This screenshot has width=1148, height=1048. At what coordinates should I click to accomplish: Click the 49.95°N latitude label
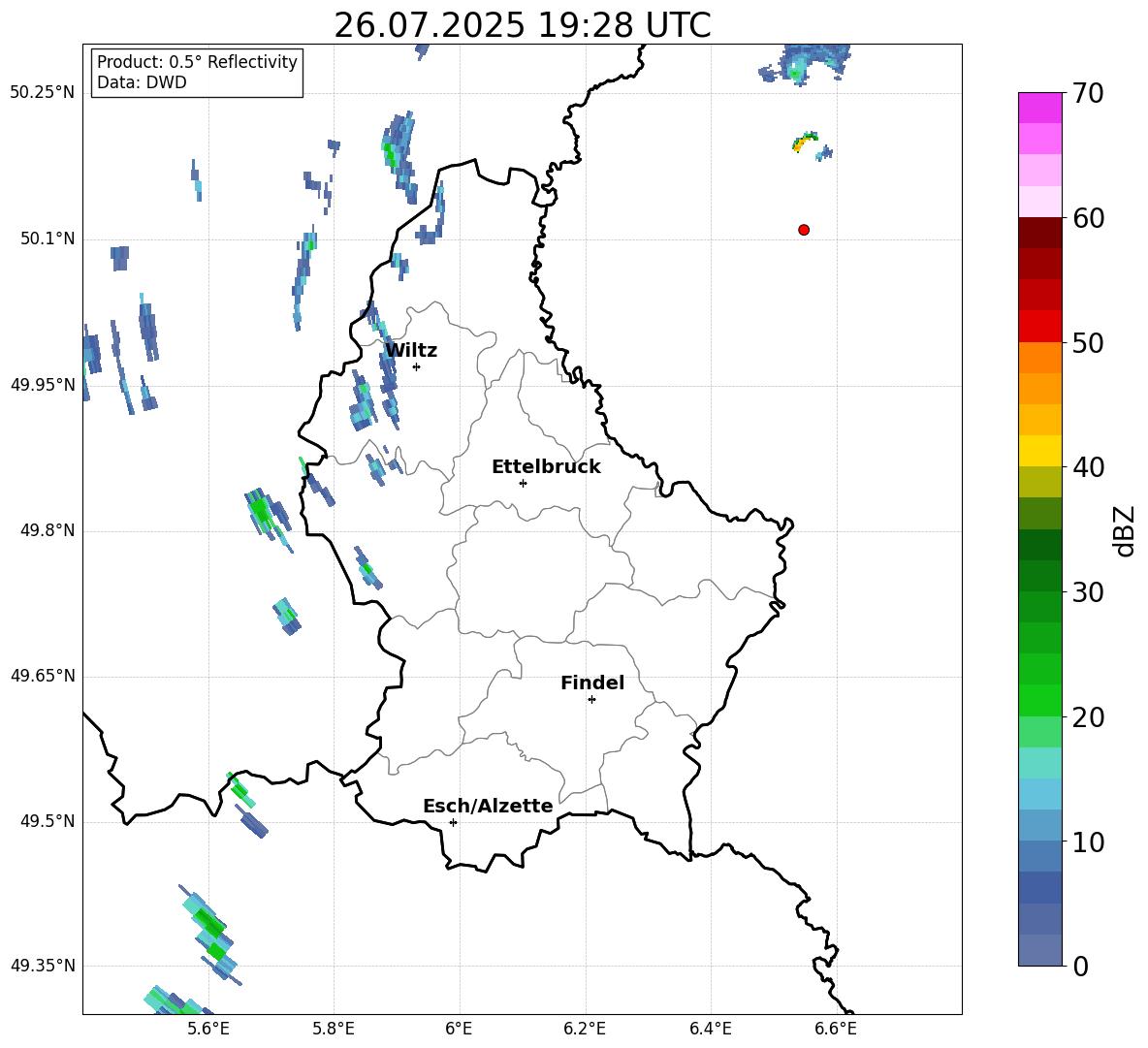[44, 385]
